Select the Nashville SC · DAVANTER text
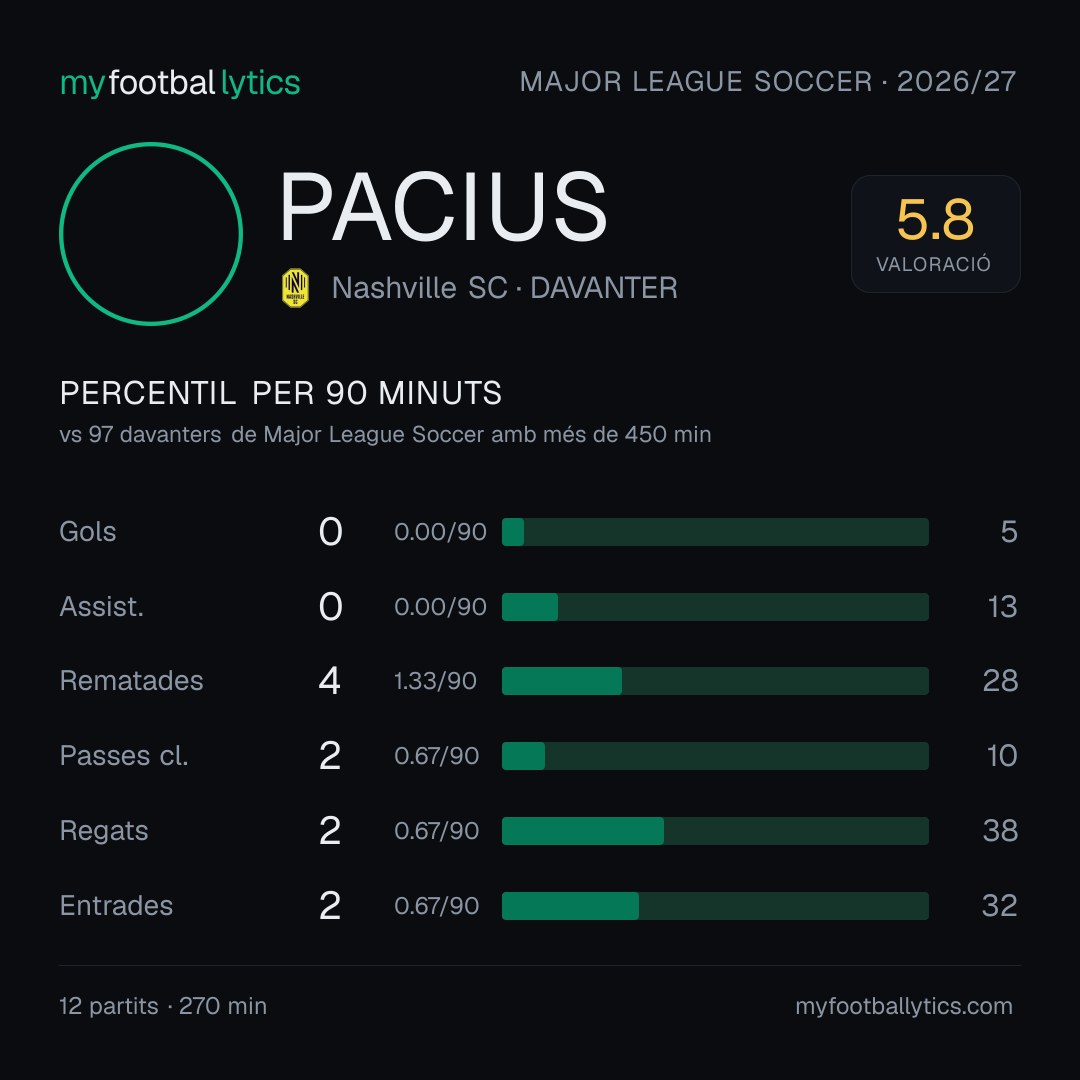 point(505,288)
